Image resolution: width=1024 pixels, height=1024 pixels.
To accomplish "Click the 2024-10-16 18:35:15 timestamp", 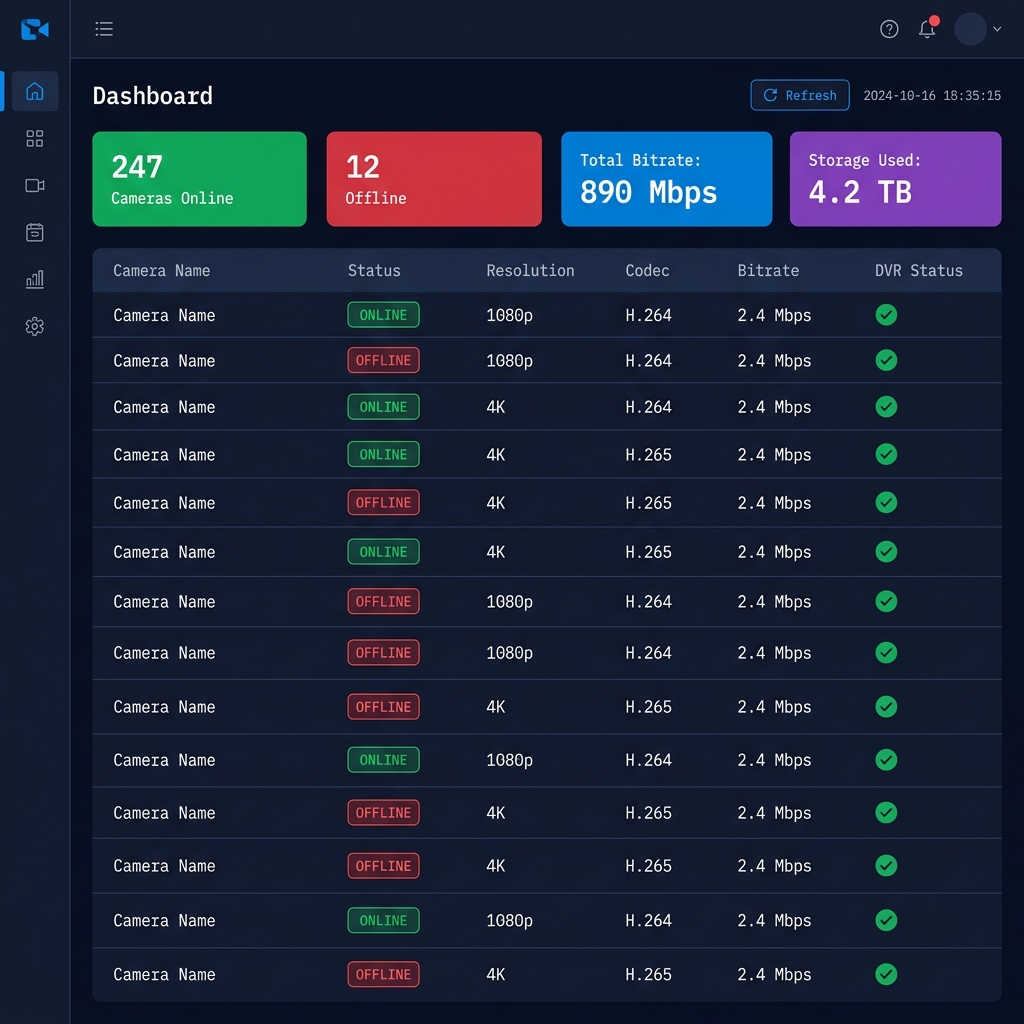I will pyautogui.click(x=932, y=95).
